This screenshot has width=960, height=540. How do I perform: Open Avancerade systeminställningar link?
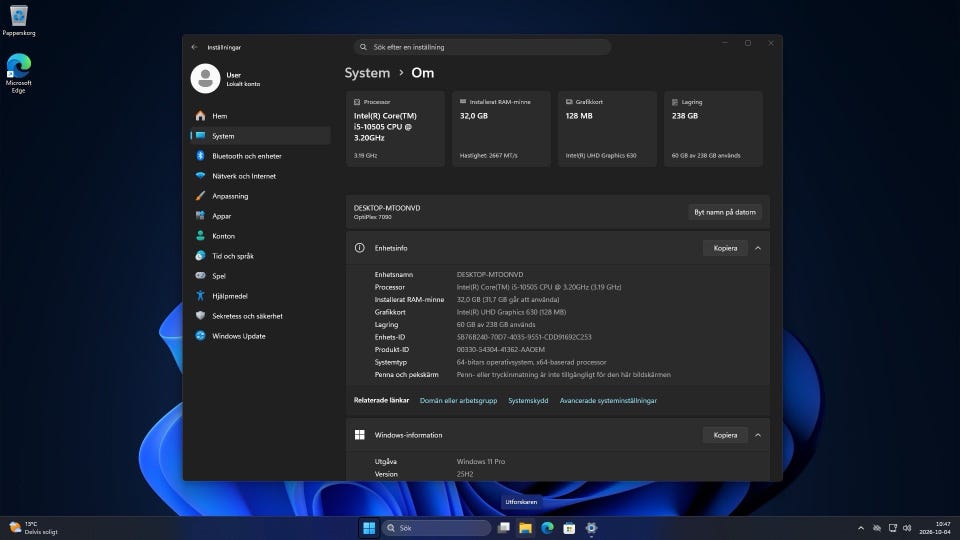608,400
